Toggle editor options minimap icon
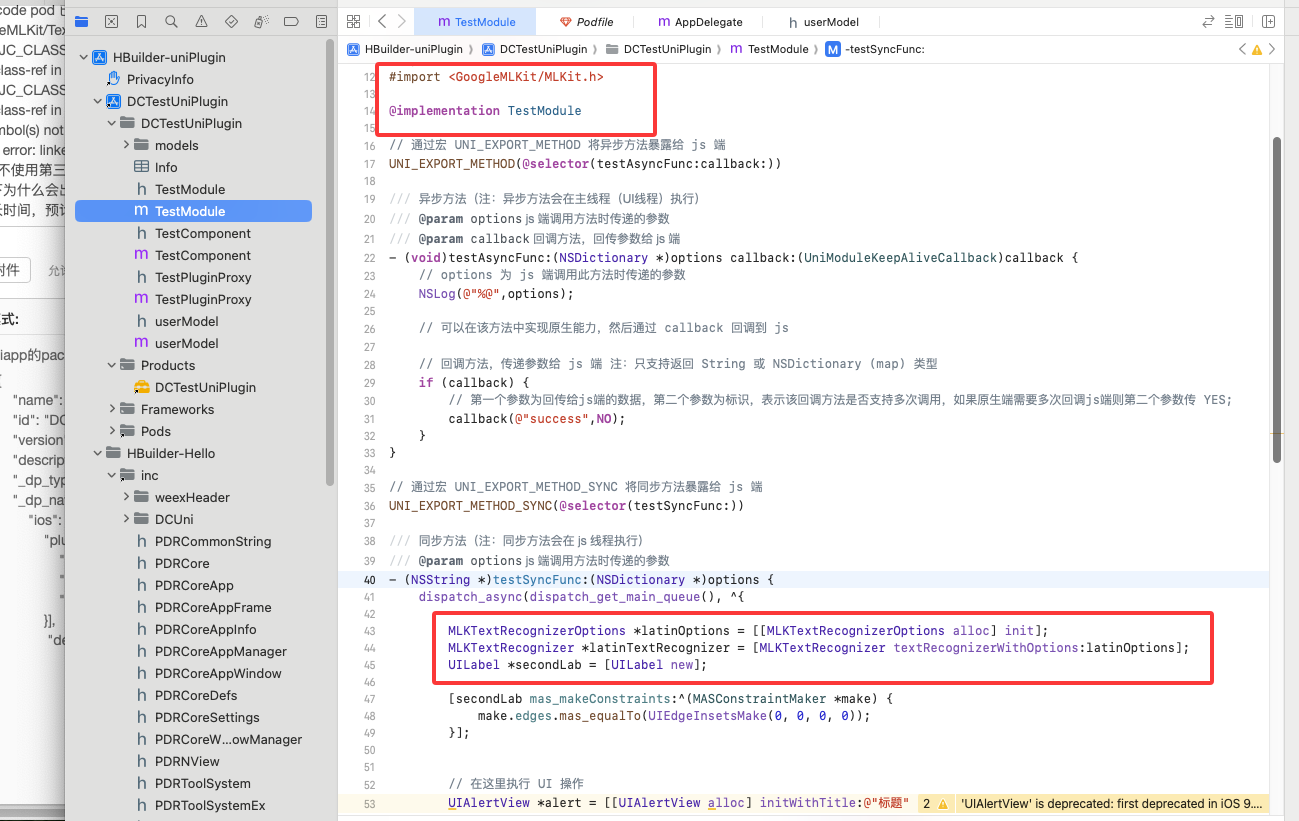1299x821 pixels. point(1235,21)
